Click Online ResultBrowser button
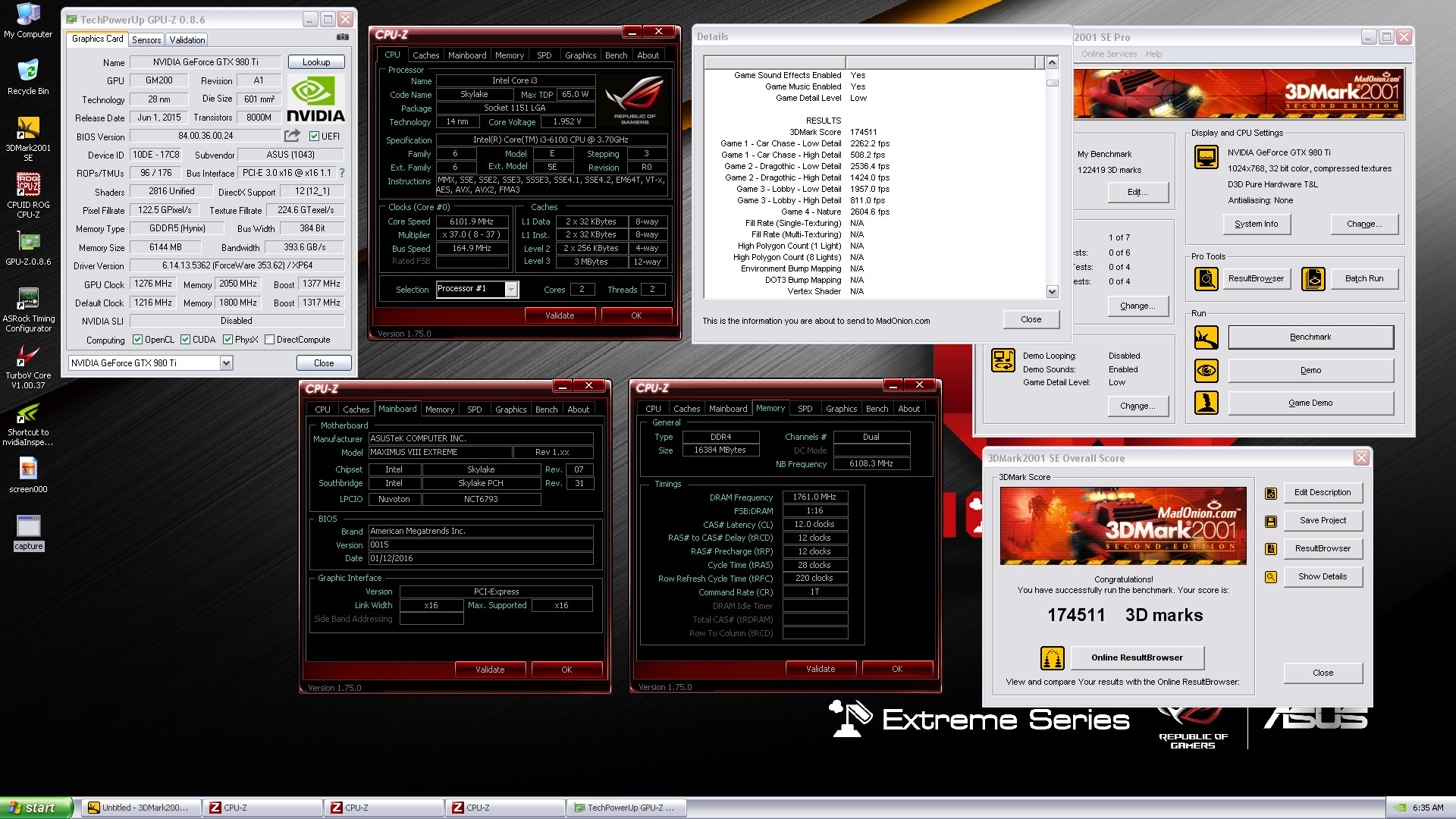 coord(1137,657)
